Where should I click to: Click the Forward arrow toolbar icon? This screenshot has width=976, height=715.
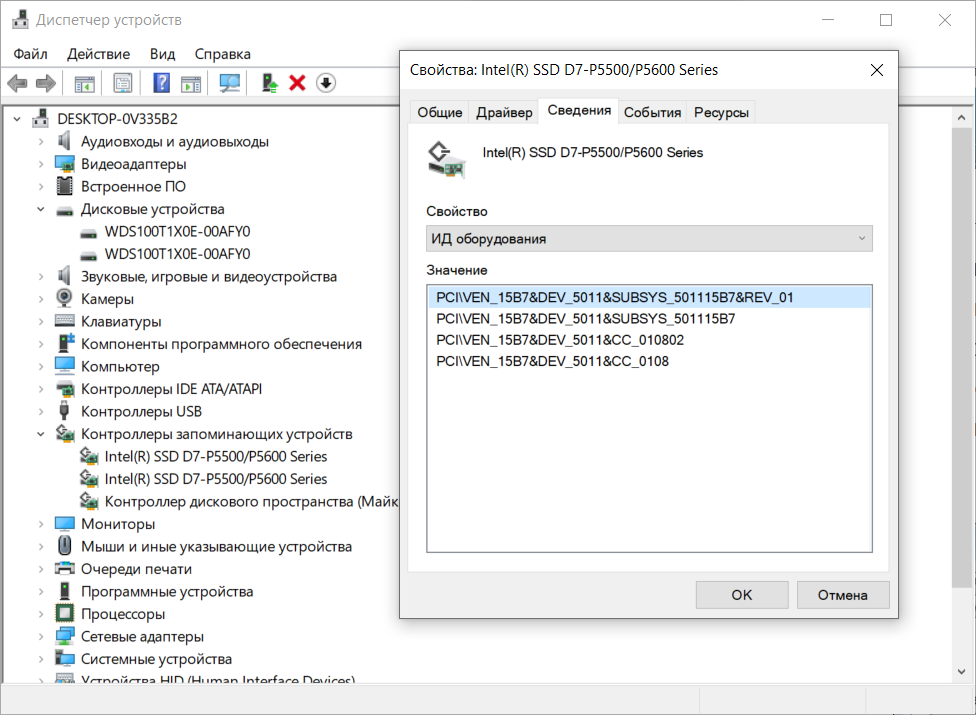[x=45, y=83]
